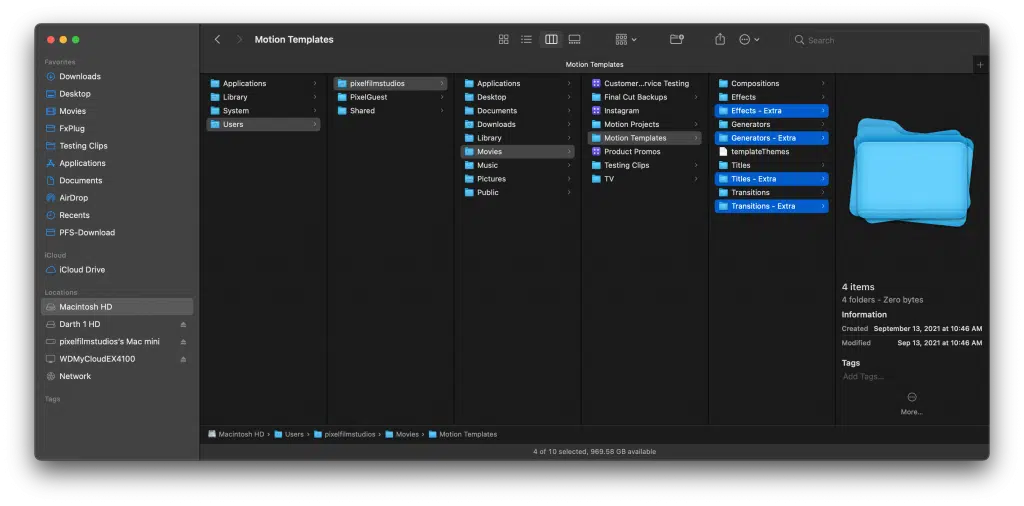The image size is (1024, 506).
Task: Go forward with the forward arrow
Action: click(x=239, y=40)
